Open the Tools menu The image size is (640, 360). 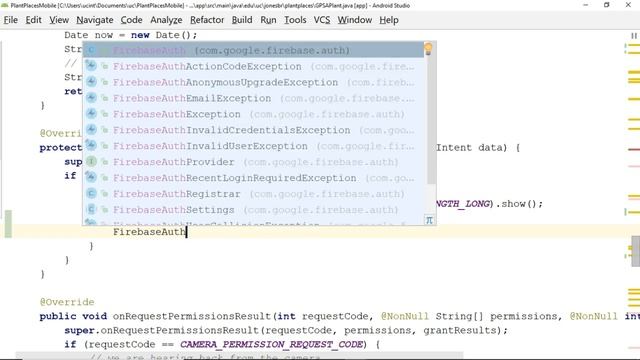click(295, 20)
